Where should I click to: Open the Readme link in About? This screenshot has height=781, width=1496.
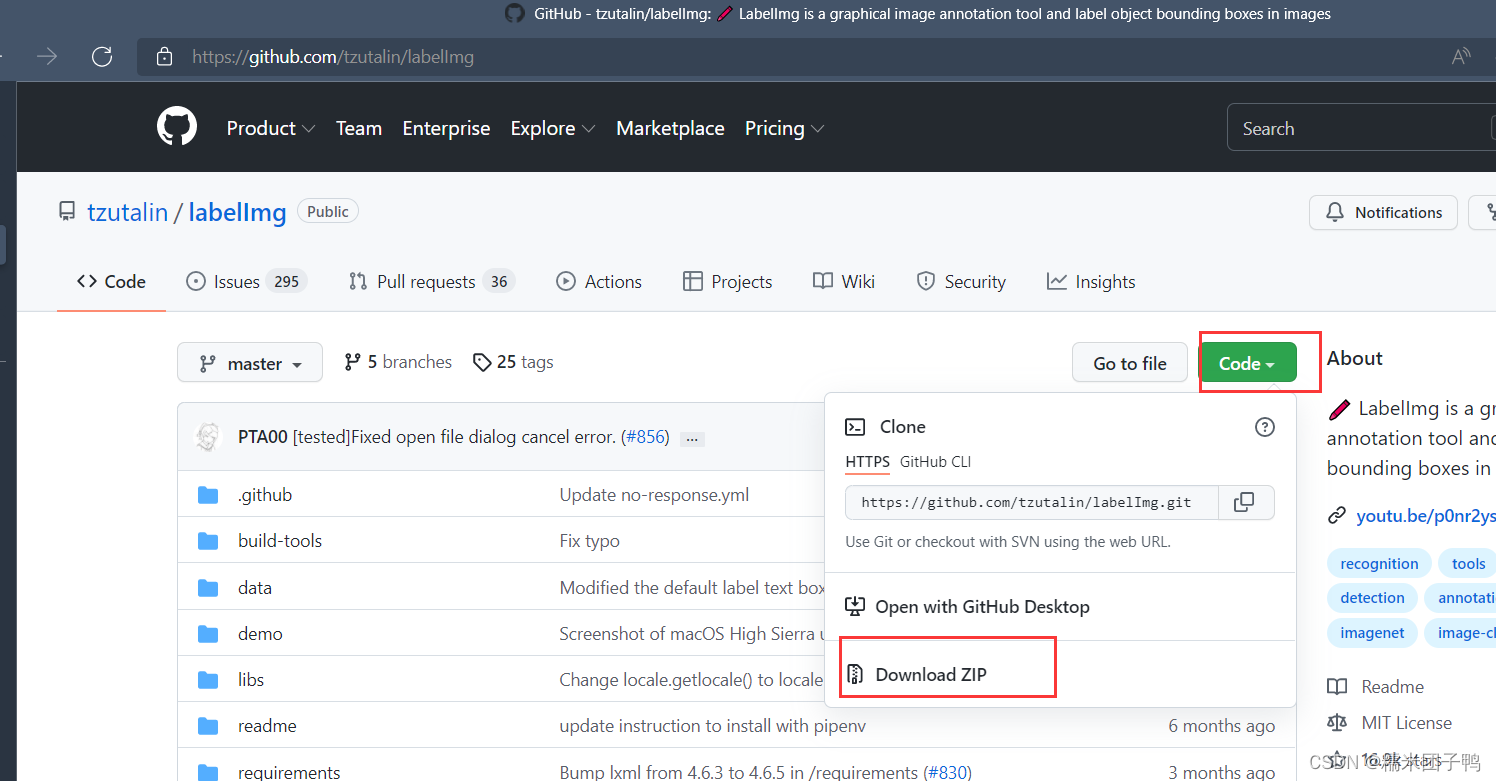[1375, 687]
